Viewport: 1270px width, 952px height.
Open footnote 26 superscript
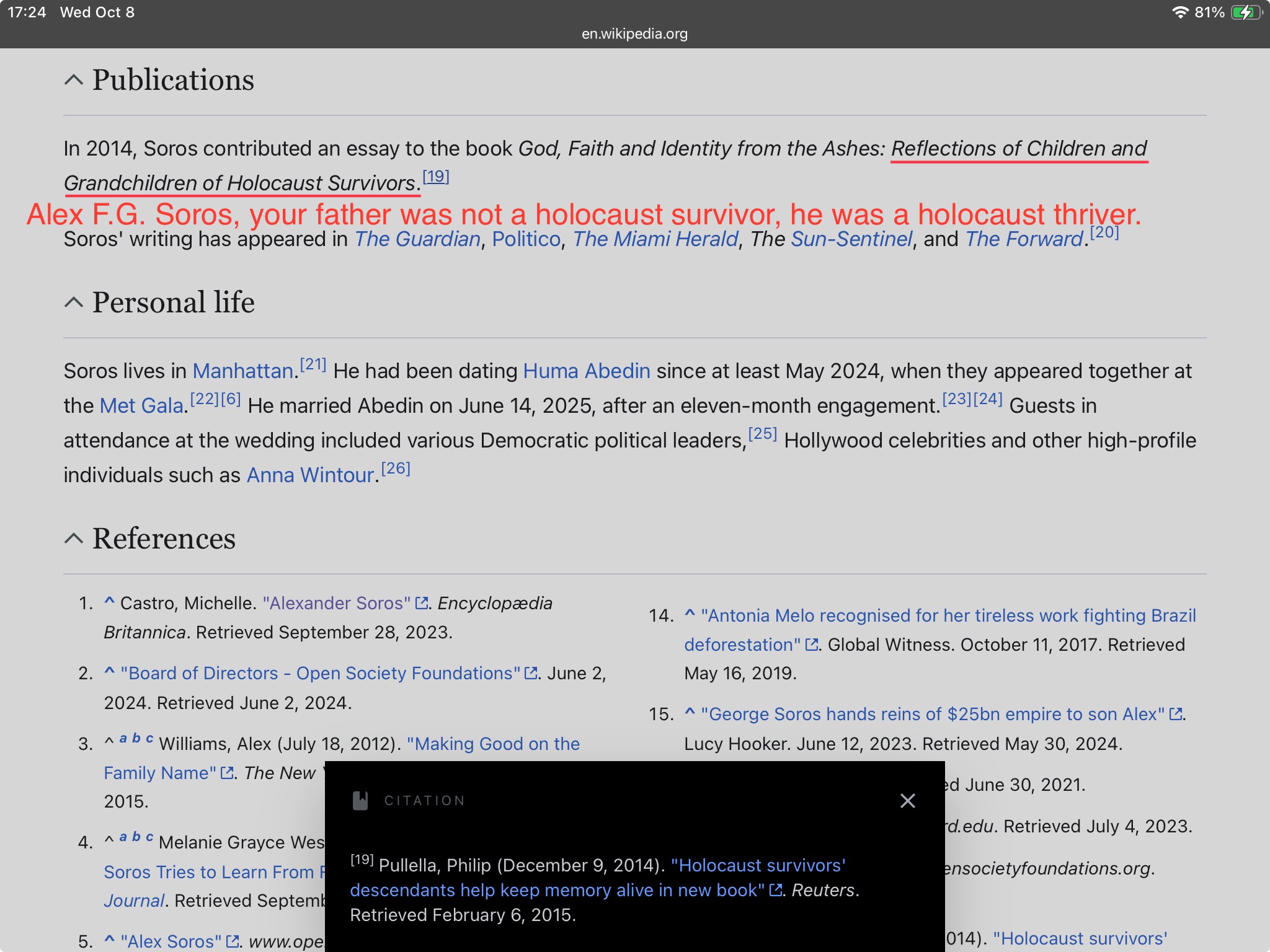(x=396, y=469)
